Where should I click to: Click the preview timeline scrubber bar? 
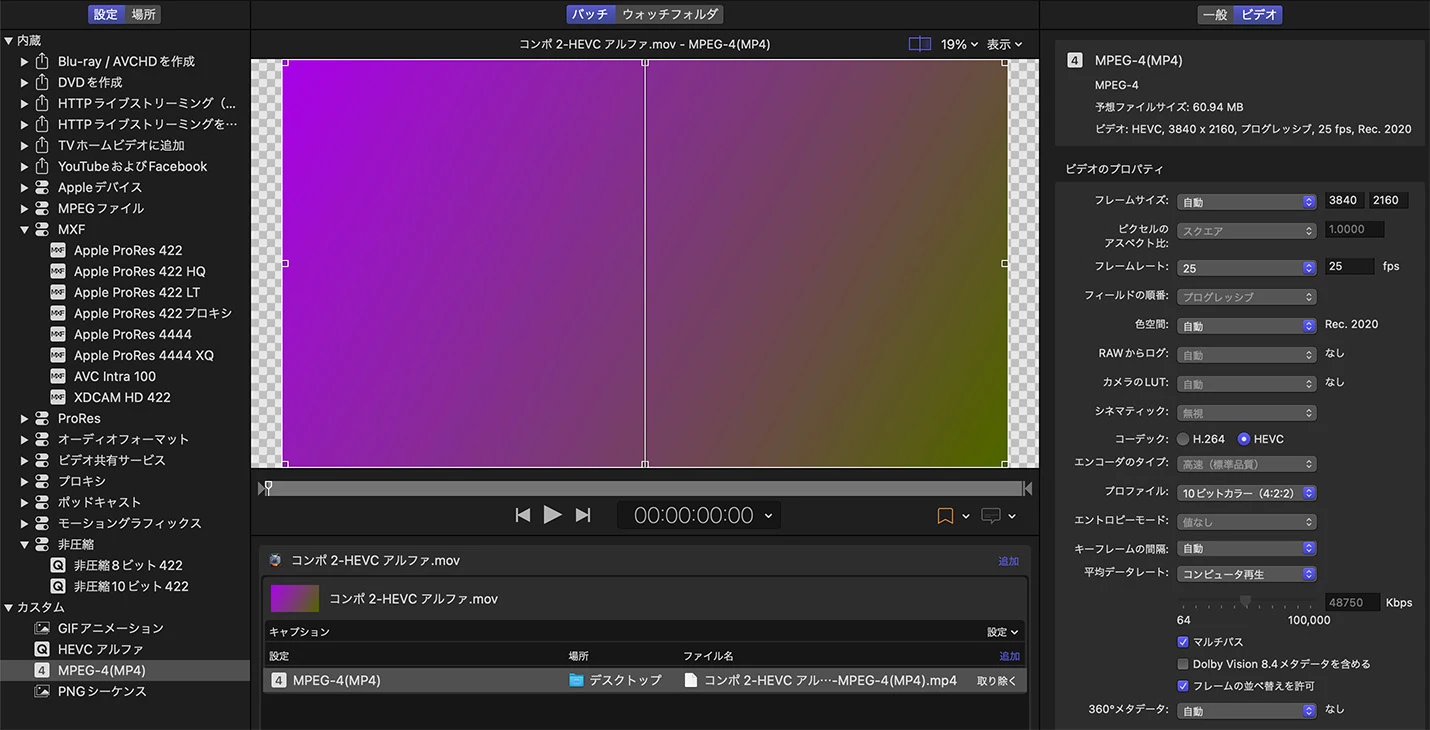(x=645, y=488)
